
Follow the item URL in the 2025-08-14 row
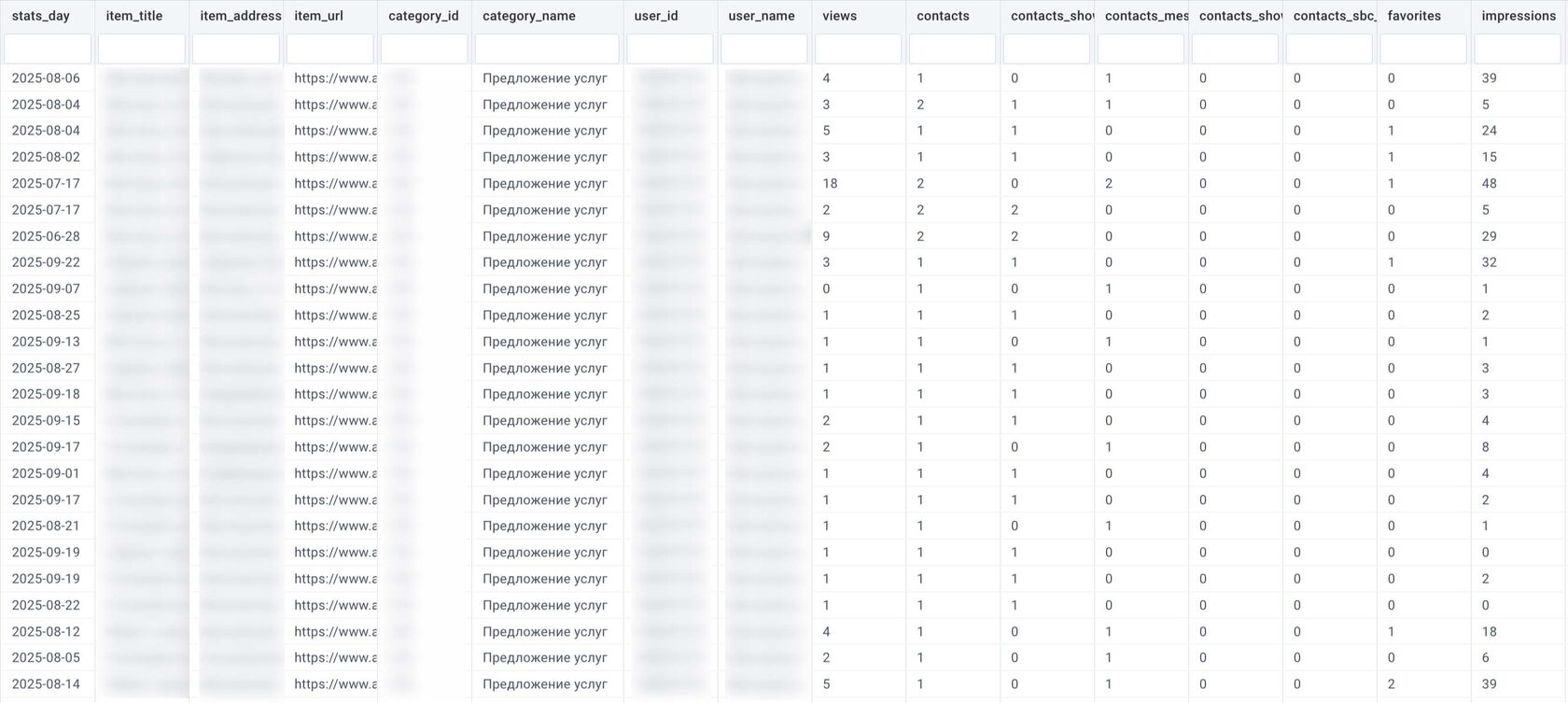tap(335, 684)
